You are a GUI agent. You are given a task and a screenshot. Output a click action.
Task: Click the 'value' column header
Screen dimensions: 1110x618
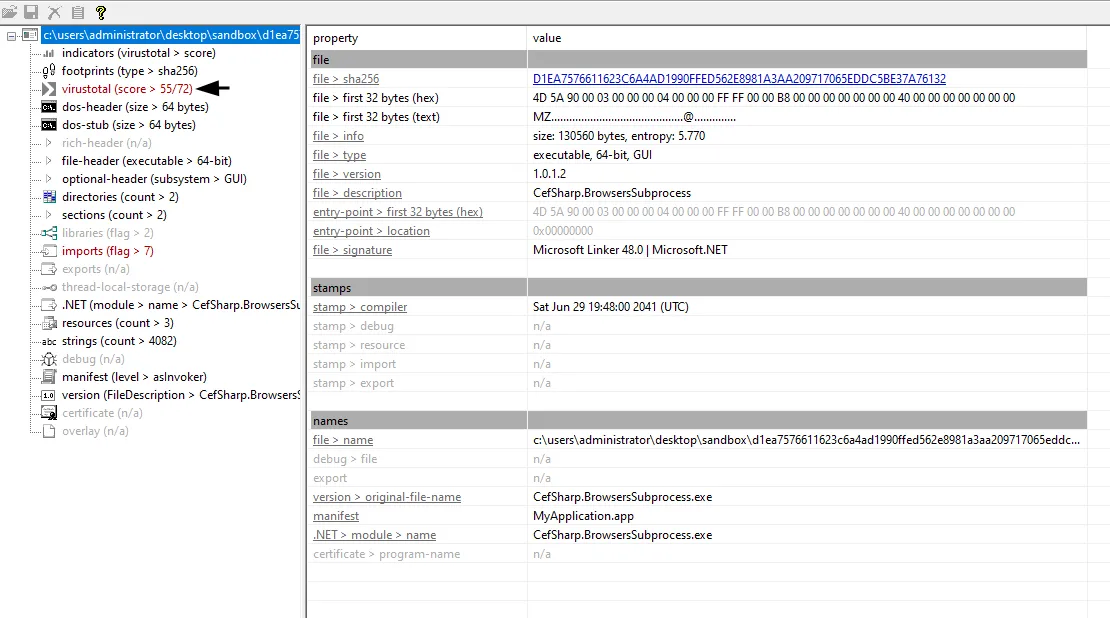click(x=547, y=38)
